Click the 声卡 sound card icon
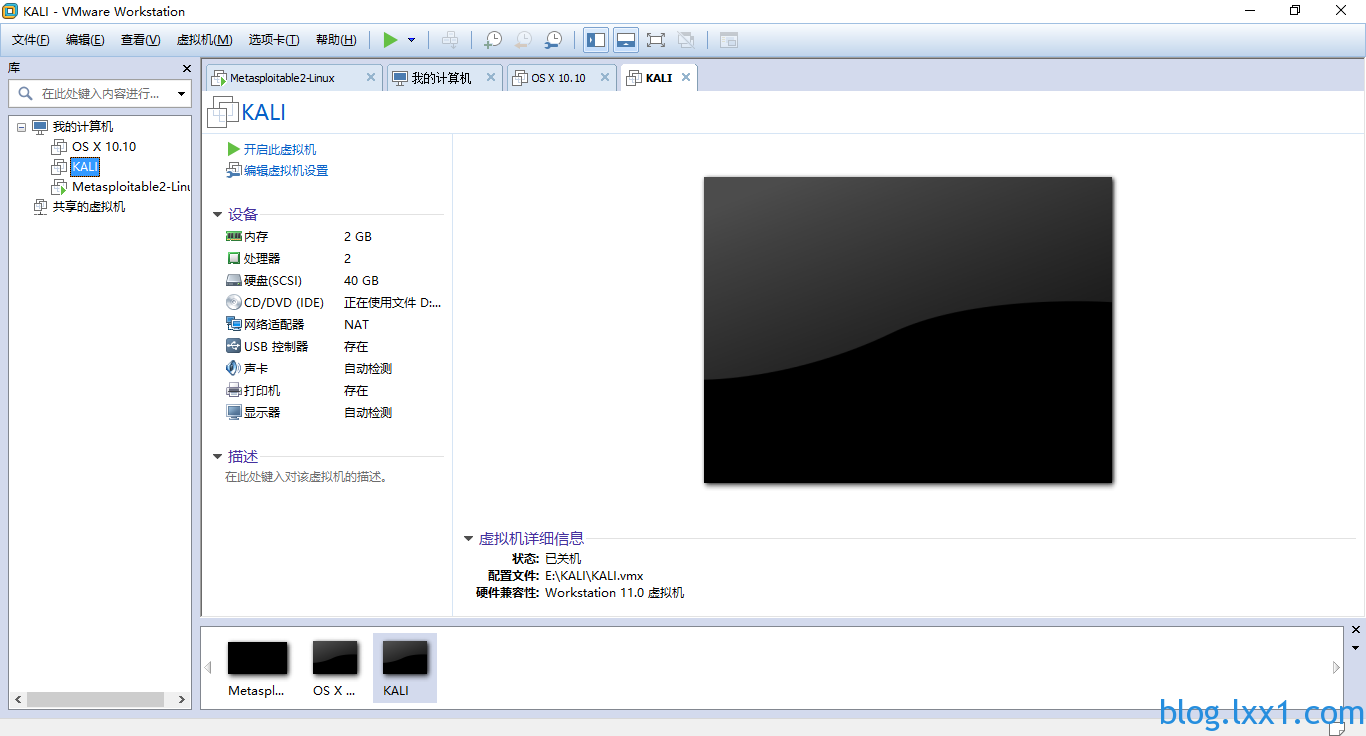This screenshot has width=1366, height=736. click(x=234, y=369)
